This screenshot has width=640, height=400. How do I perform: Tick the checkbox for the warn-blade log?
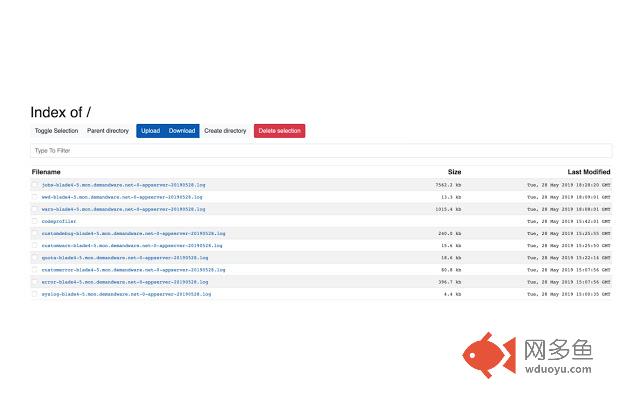pos(35,209)
